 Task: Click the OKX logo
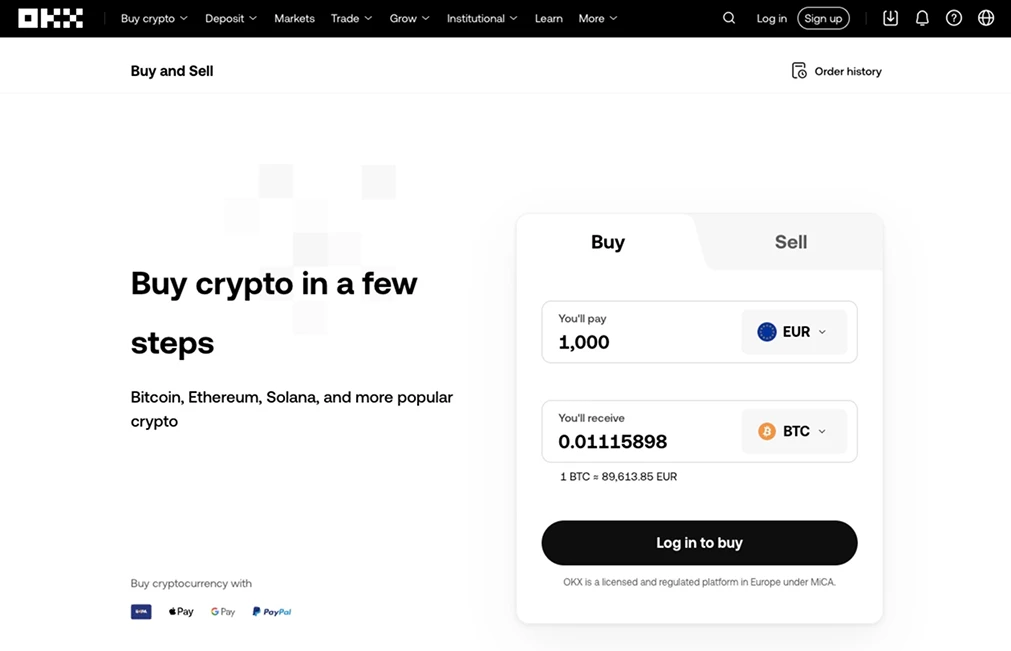tap(50, 18)
